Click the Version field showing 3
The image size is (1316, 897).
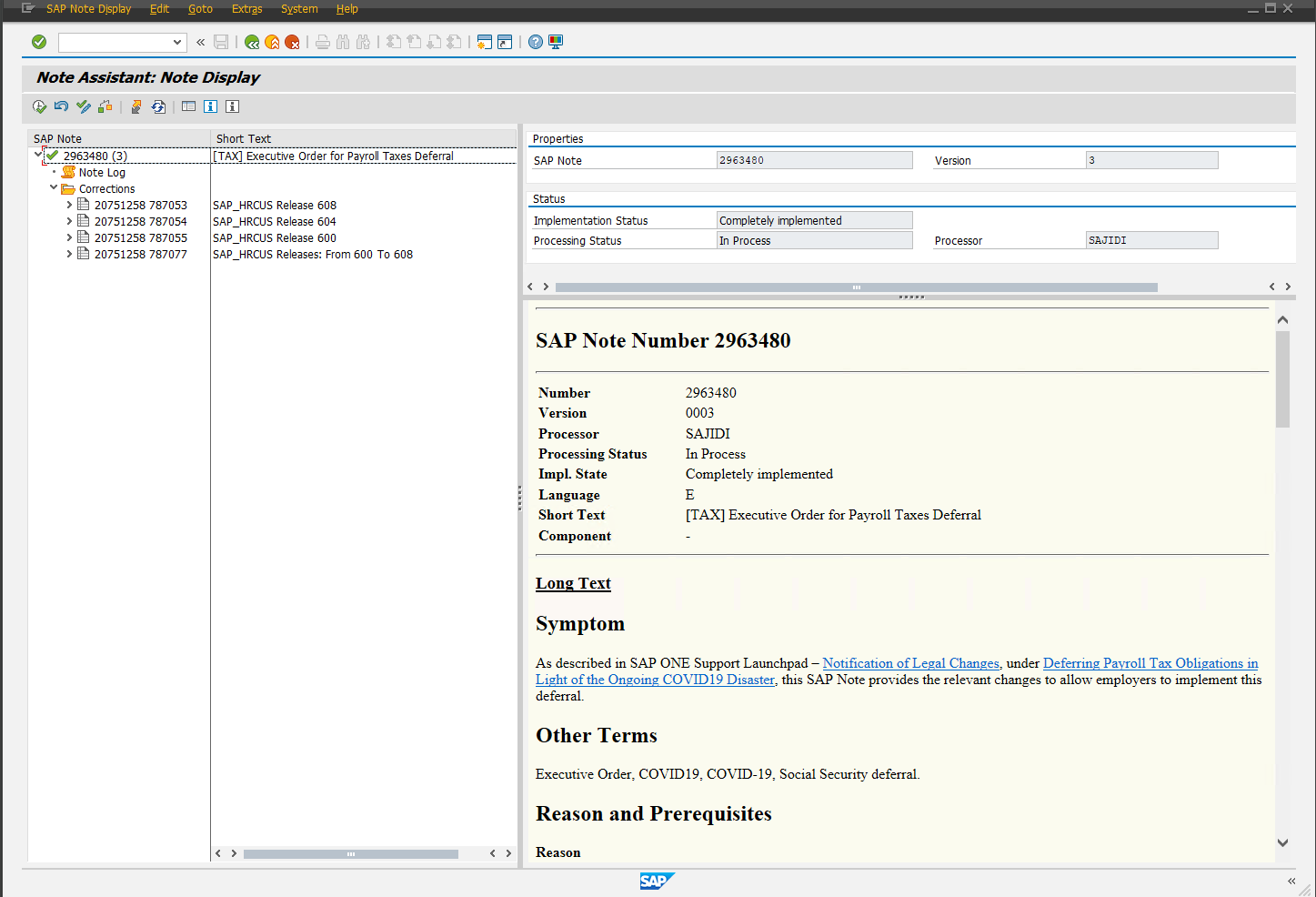tap(1151, 160)
